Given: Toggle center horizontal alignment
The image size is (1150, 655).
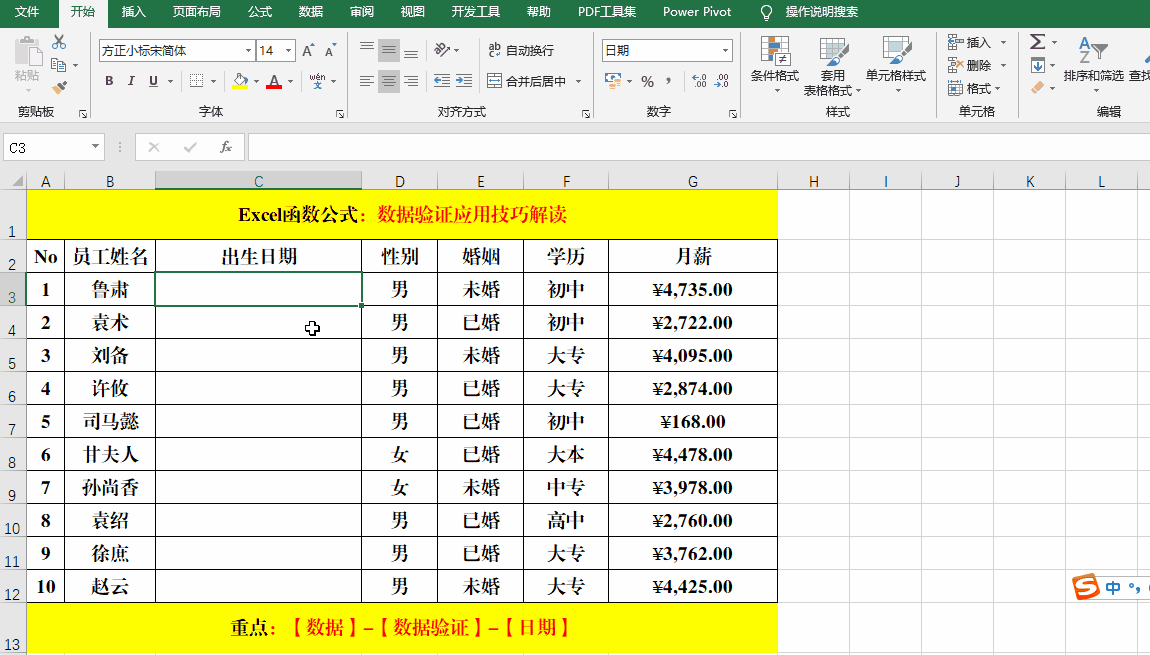Looking at the screenshot, I should point(389,81).
